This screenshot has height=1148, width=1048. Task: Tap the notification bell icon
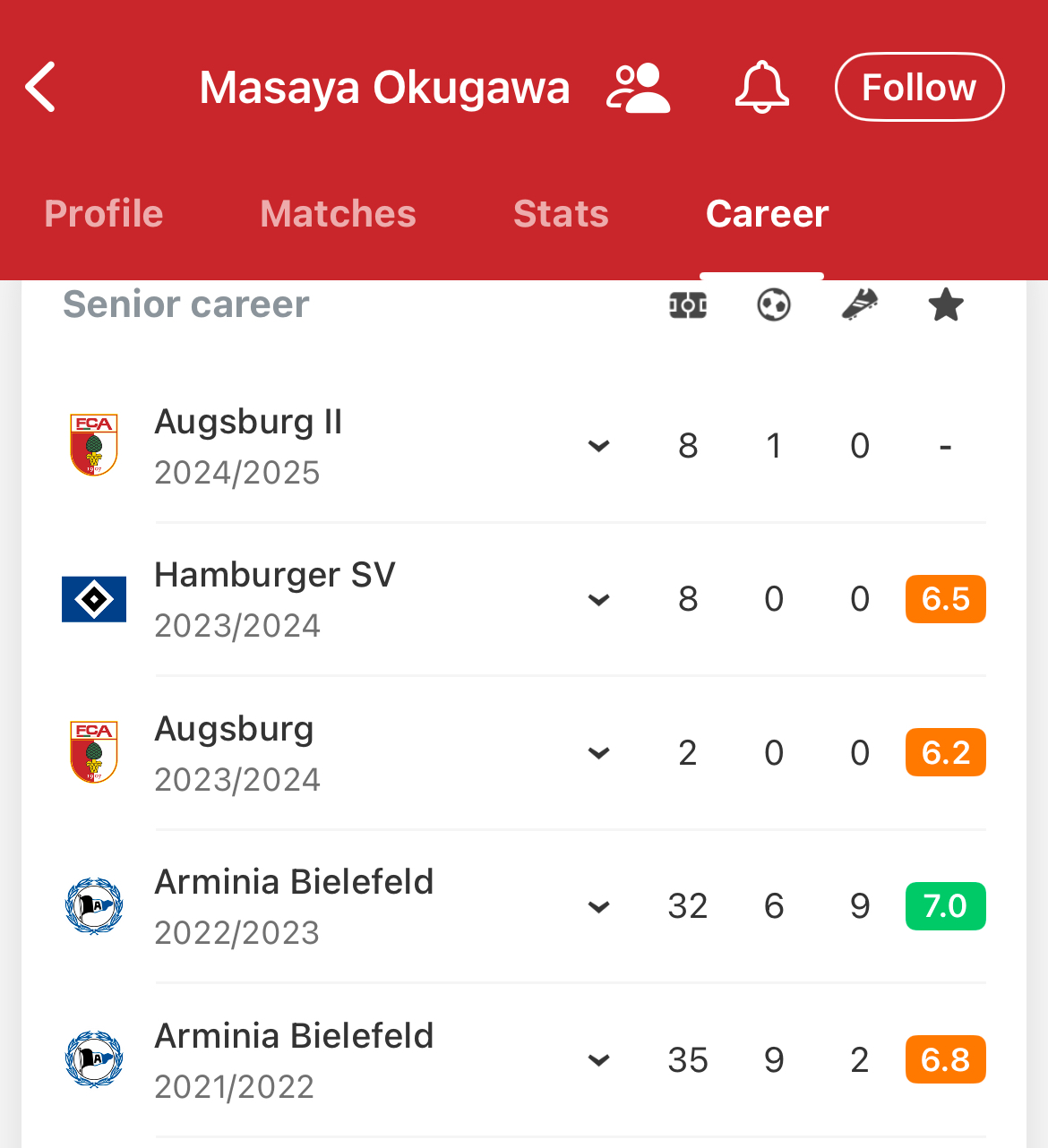pyautogui.click(x=761, y=88)
